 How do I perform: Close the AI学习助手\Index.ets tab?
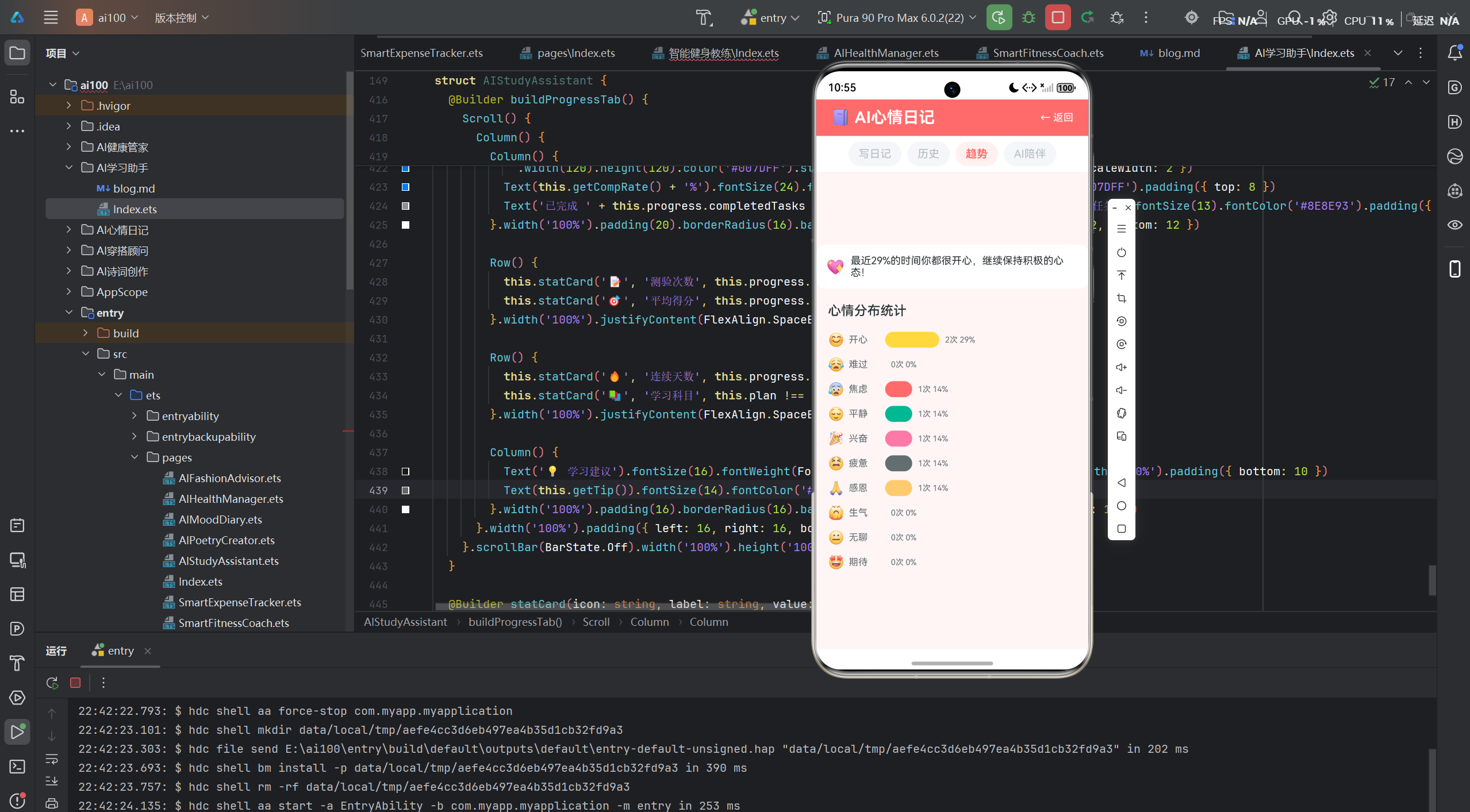(x=1368, y=53)
